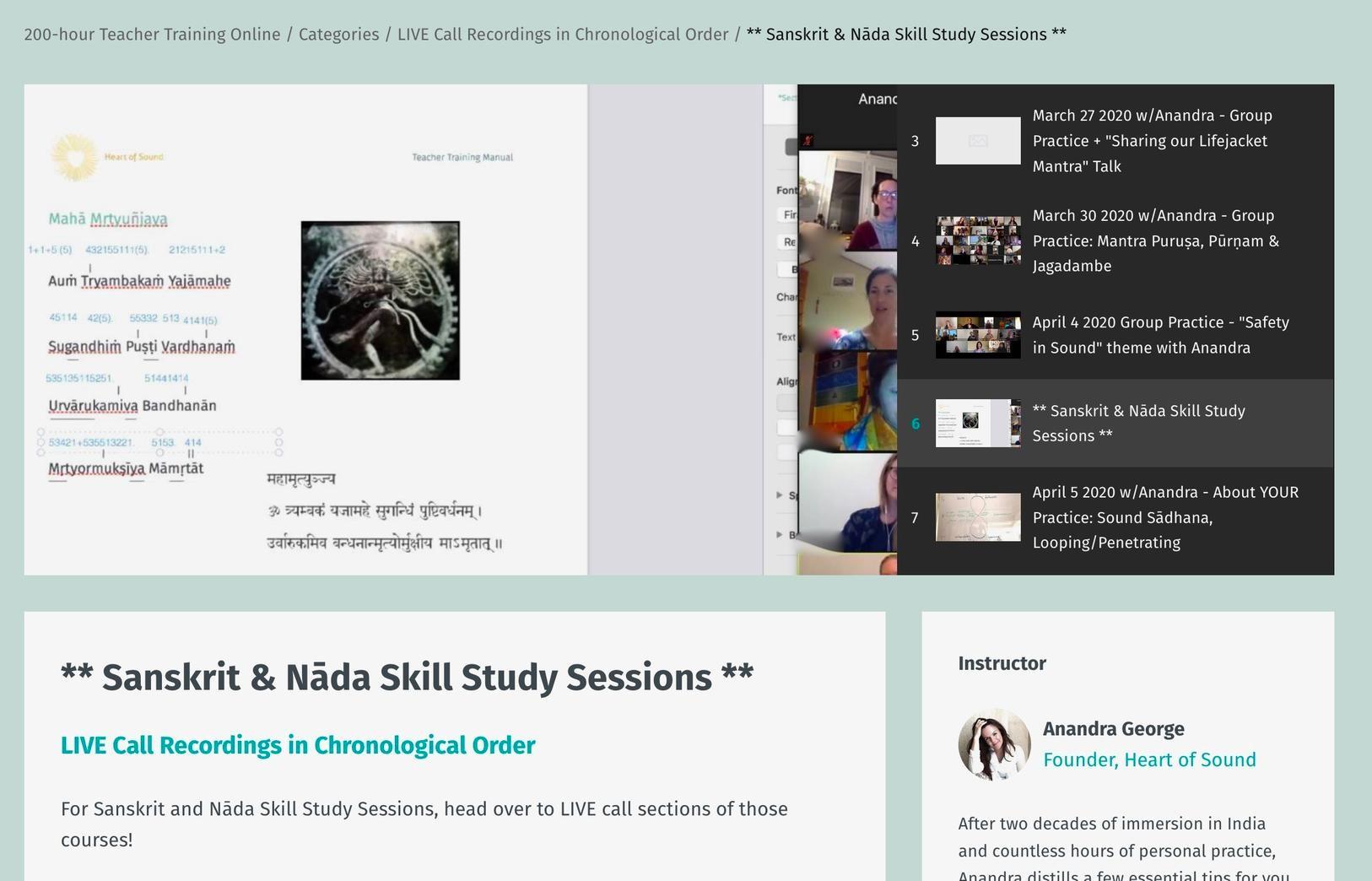
Task: Click the teal LIVE Call Recordings in Chronological Order heading link
Action: click(x=298, y=746)
